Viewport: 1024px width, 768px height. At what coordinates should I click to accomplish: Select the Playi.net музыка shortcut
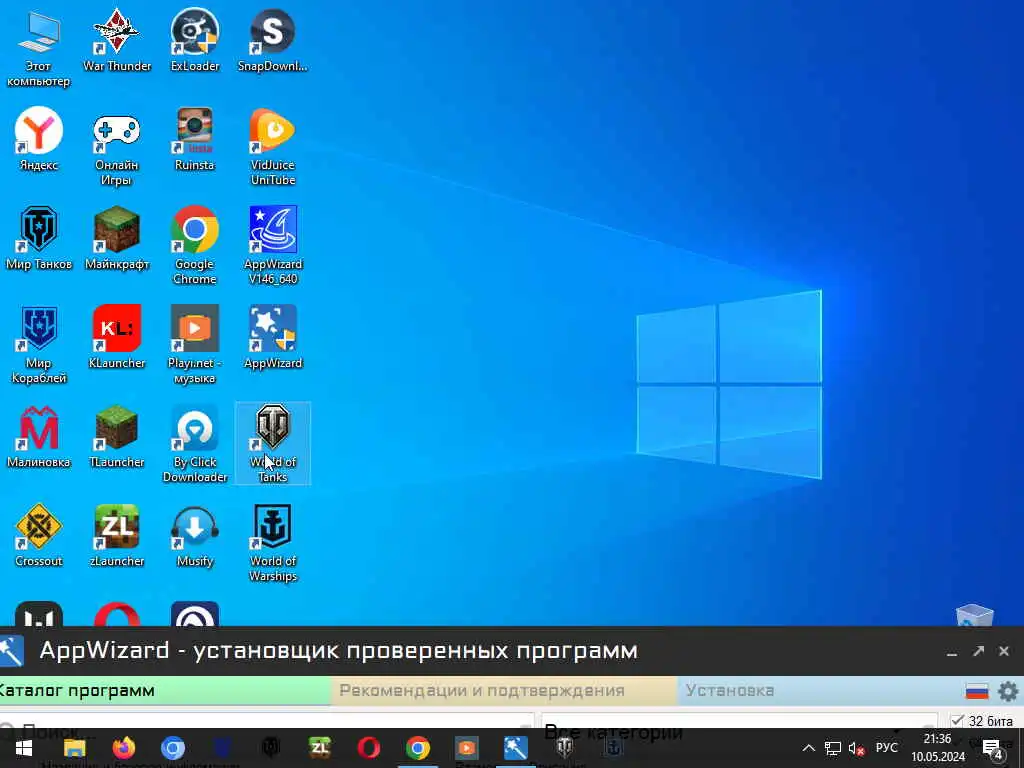tap(195, 344)
